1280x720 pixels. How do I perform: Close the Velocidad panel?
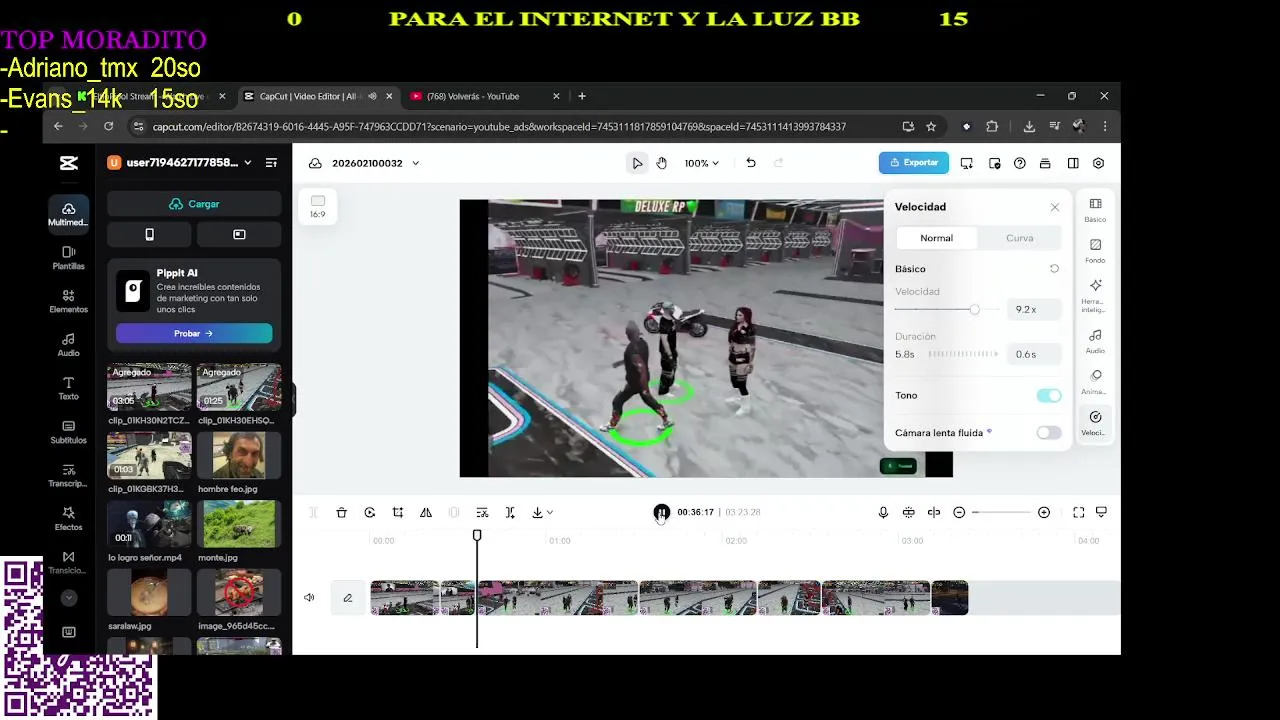pyautogui.click(x=1054, y=207)
